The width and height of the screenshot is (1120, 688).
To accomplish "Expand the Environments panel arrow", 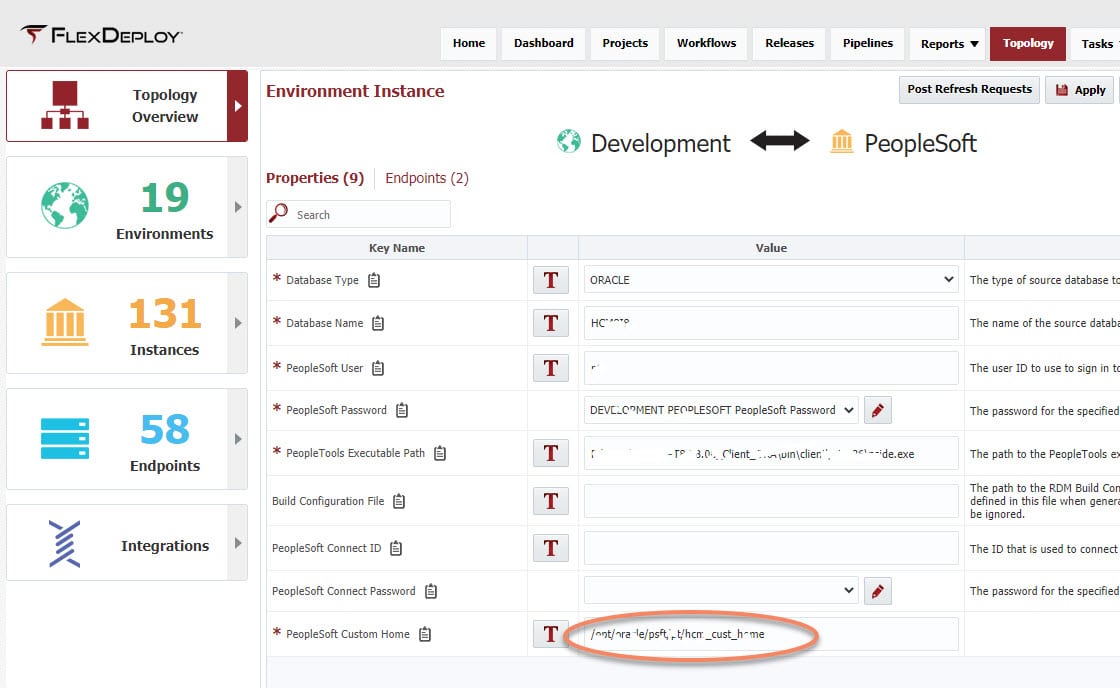I will [x=238, y=207].
